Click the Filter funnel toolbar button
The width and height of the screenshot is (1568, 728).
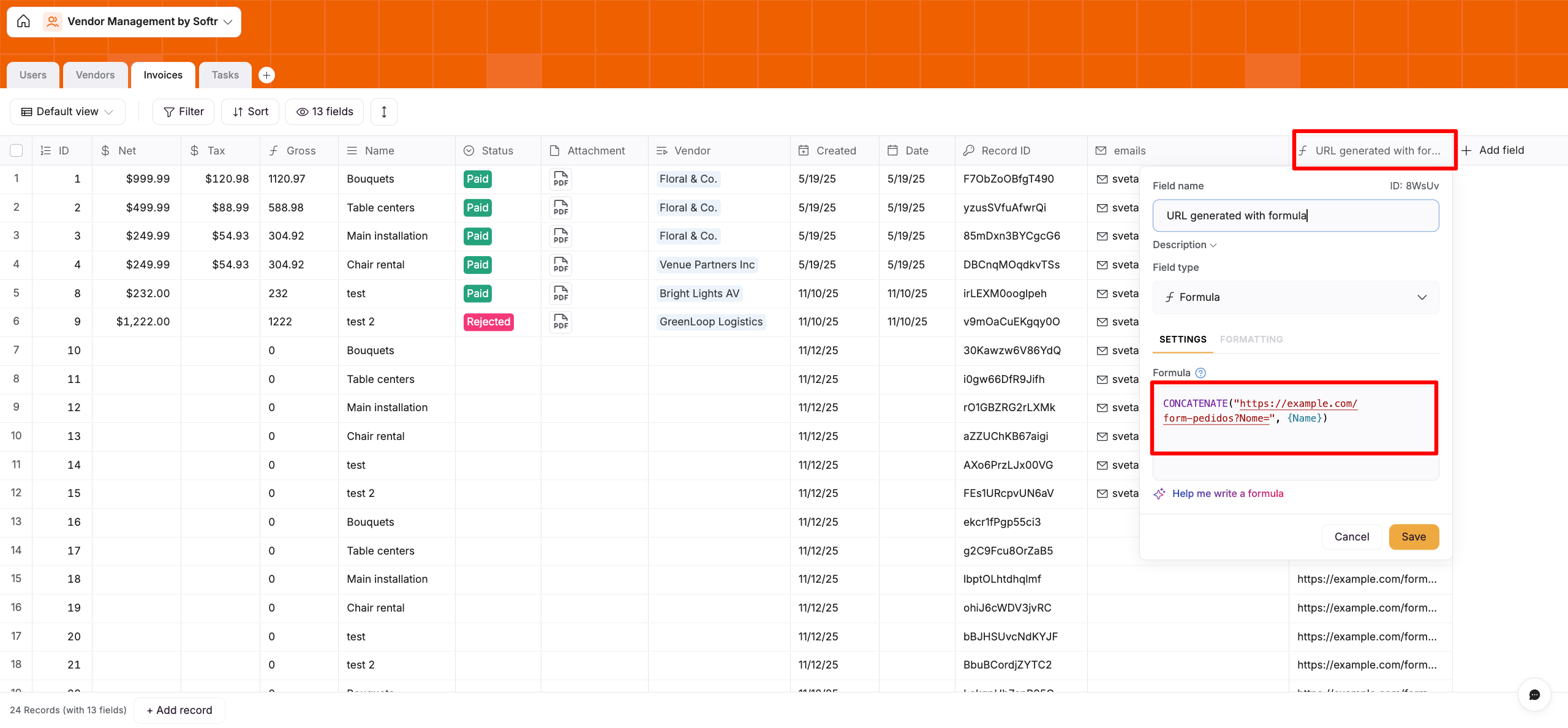click(183, 112)
